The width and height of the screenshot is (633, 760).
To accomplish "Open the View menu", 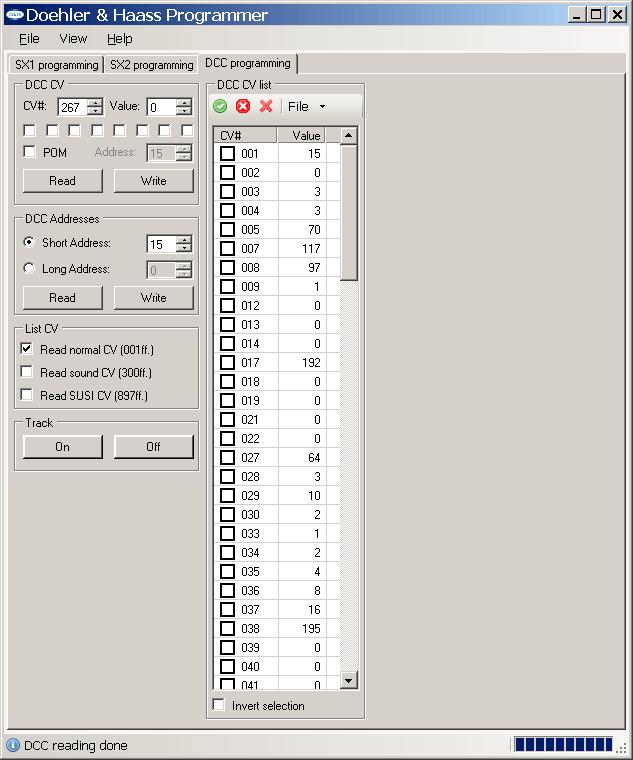I will 73,39.
